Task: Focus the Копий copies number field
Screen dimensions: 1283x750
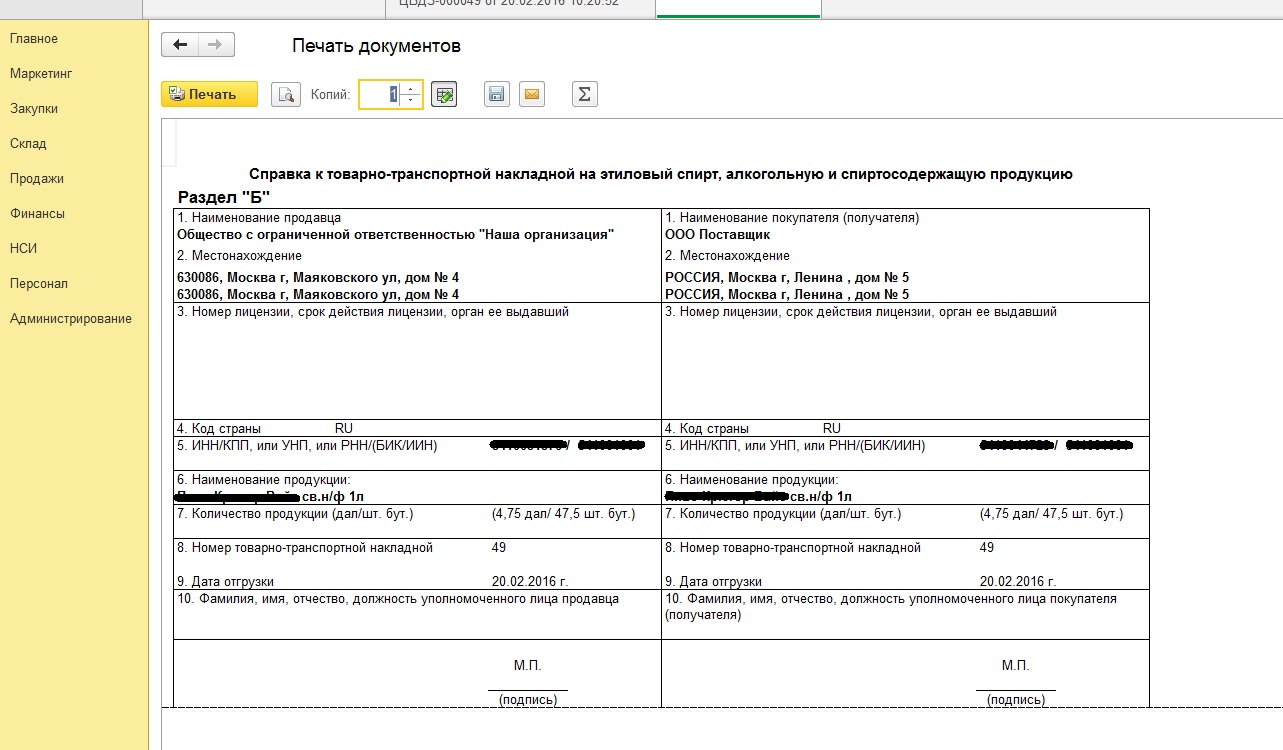Action: click(x=381, y=94)
